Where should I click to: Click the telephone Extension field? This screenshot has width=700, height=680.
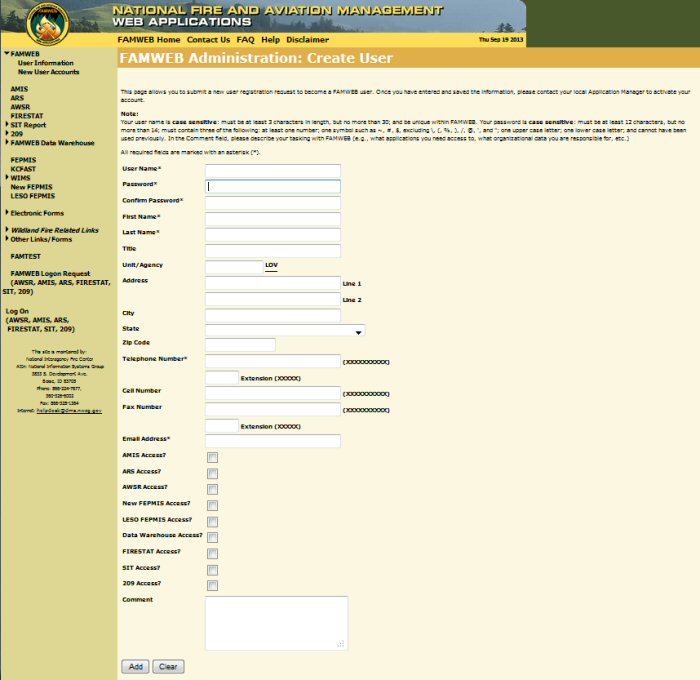tap(222, 377)
